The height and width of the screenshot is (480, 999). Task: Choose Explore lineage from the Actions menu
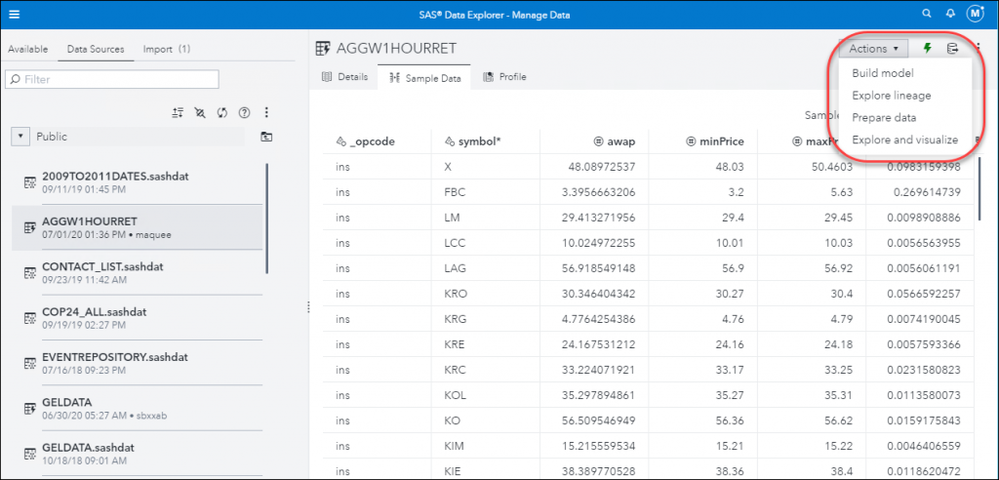pos(891,96)
